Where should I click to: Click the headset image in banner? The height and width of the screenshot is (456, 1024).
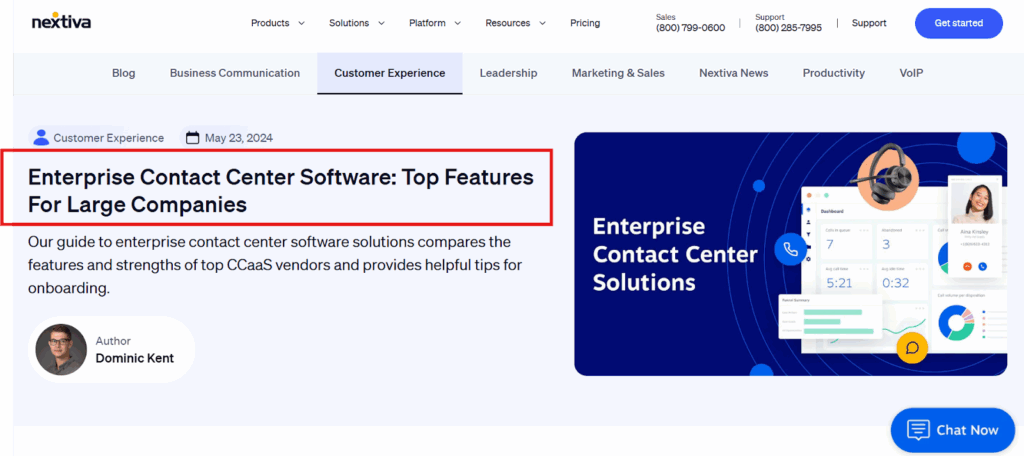click(888, 176)
